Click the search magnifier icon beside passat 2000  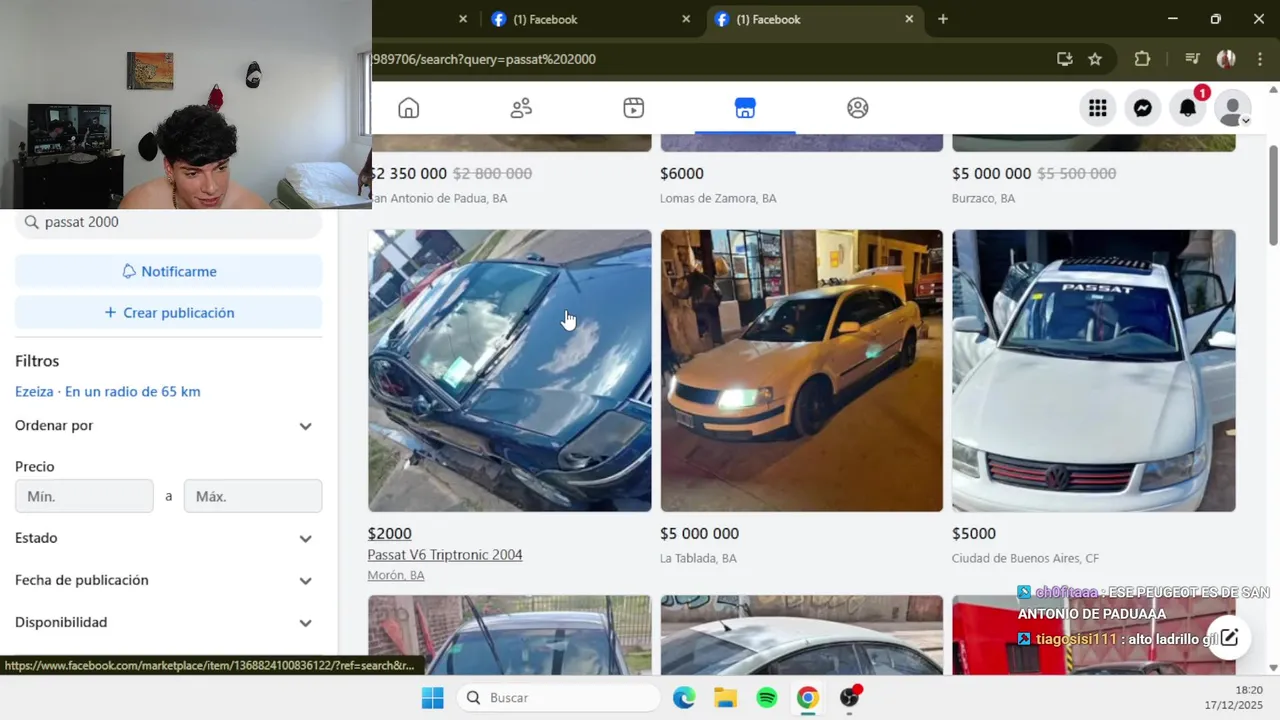[x=32, y=222]
